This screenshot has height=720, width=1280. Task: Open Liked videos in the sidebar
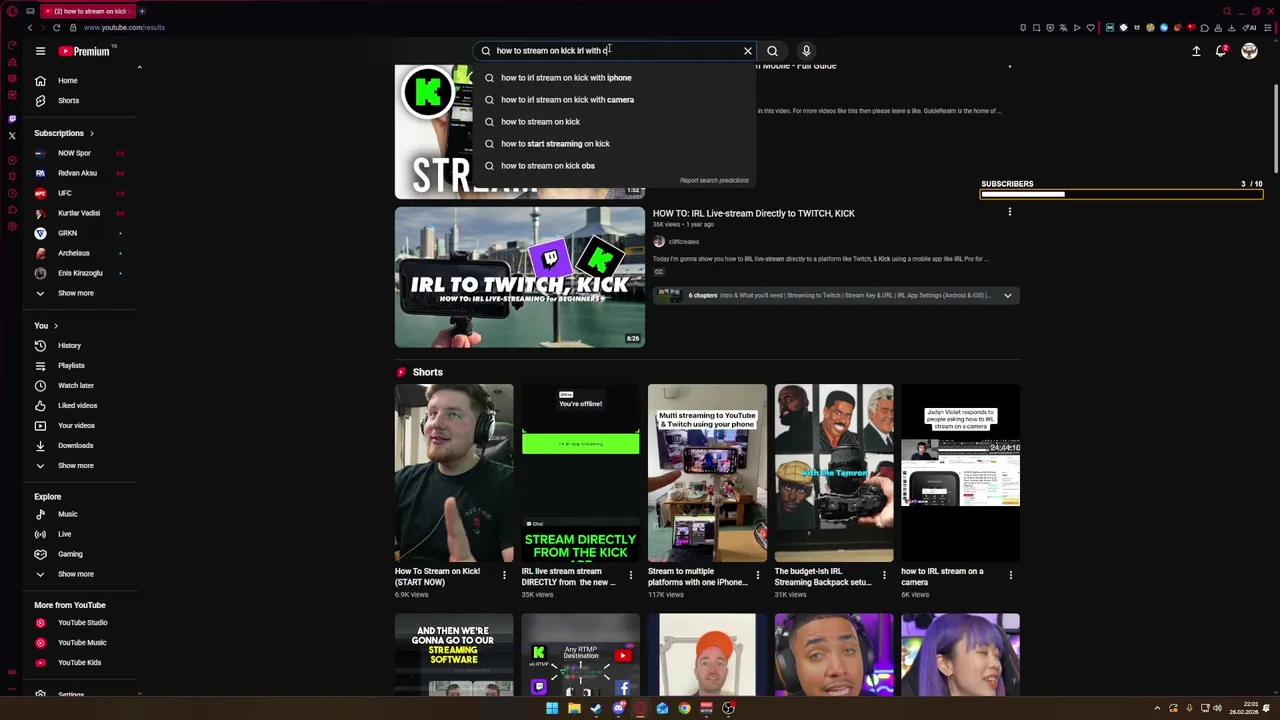point(77,405)
